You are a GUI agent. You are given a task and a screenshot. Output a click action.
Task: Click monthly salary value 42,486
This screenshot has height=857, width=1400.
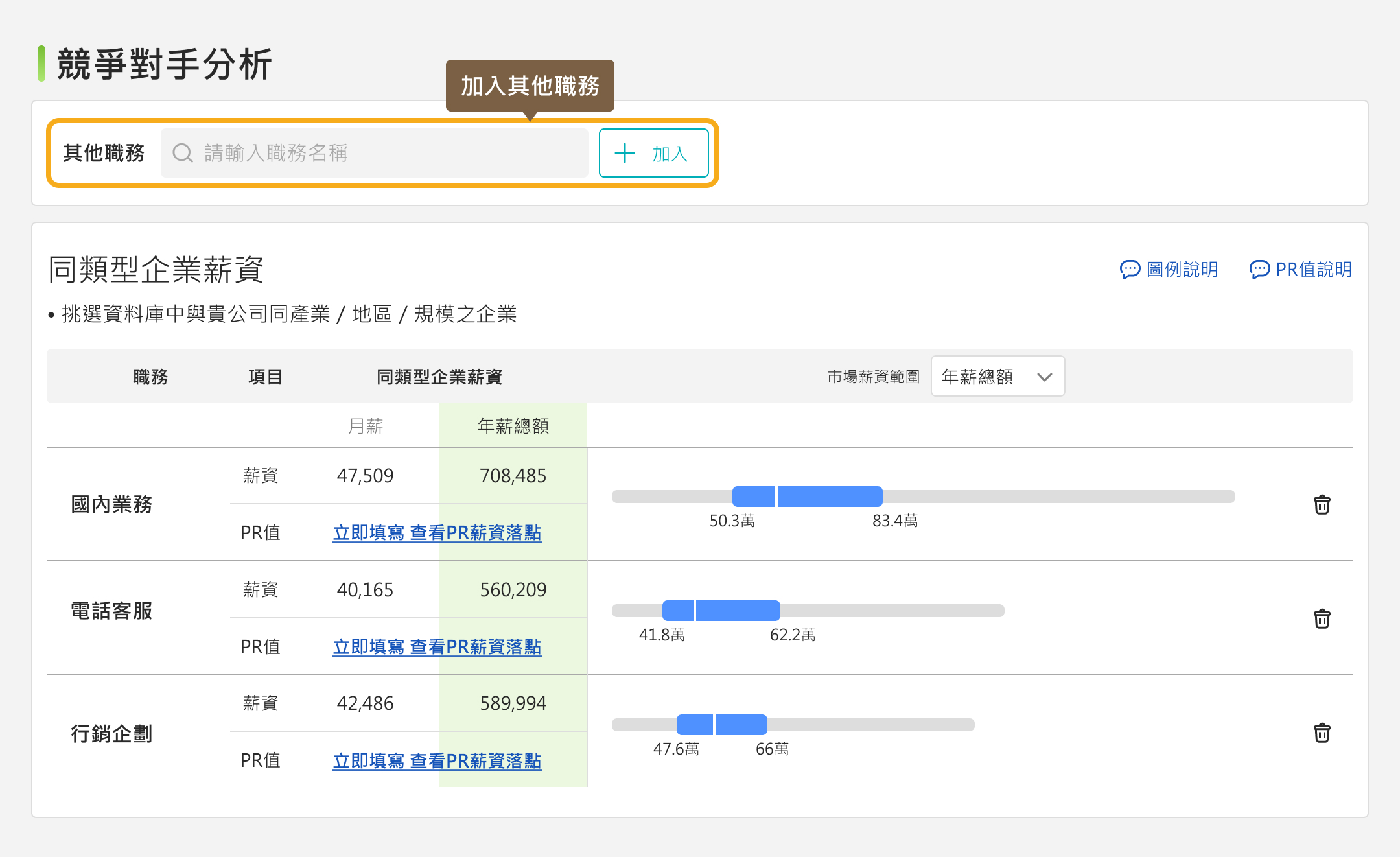365,703
